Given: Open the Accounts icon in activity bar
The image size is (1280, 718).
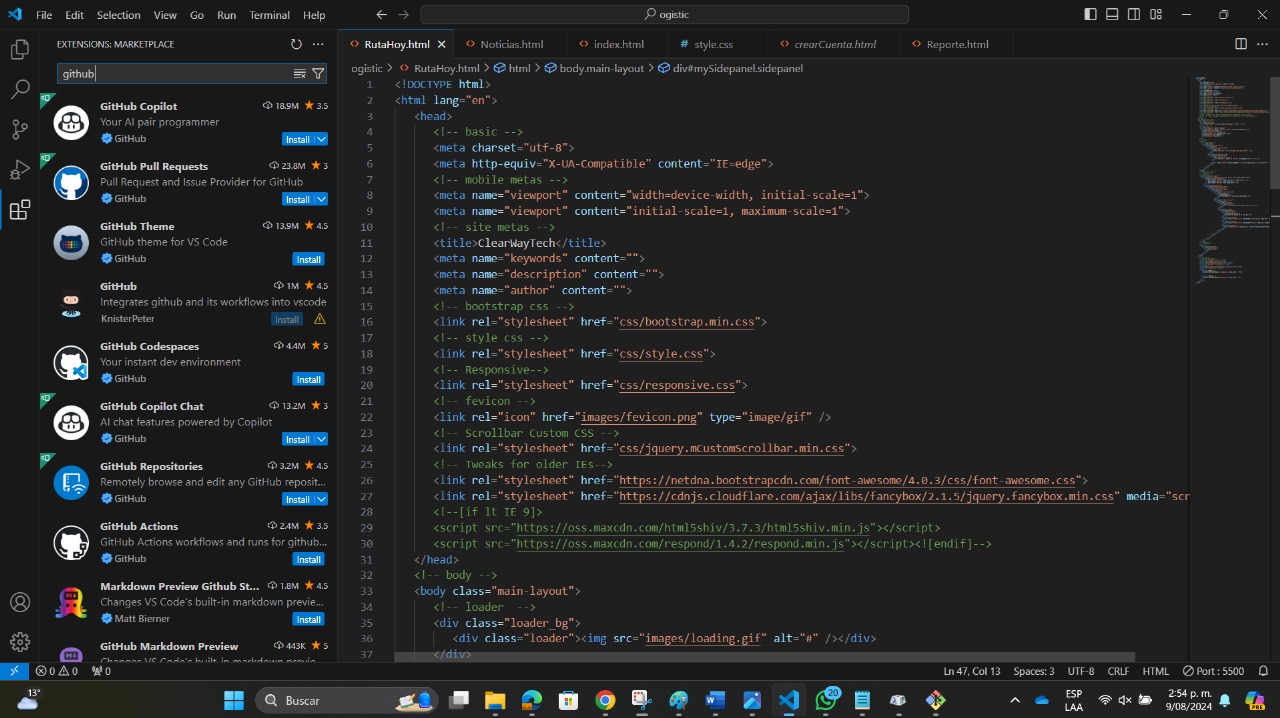Looking at the screenshot, I should 20,602.
